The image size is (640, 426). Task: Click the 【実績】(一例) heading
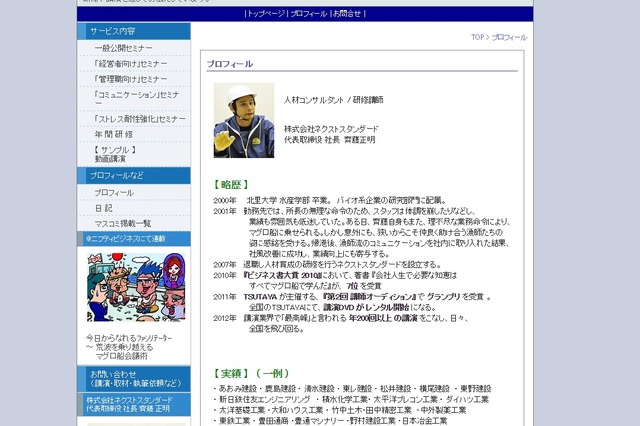click(x=251, y=373)
